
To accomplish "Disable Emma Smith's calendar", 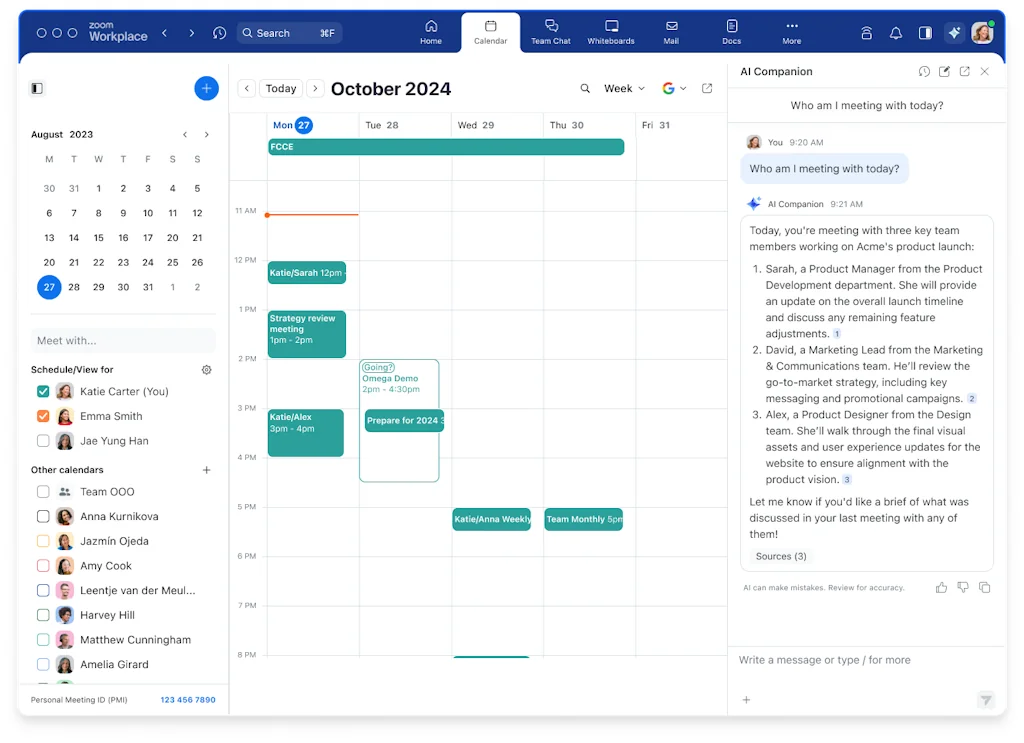I will point(43,416).
